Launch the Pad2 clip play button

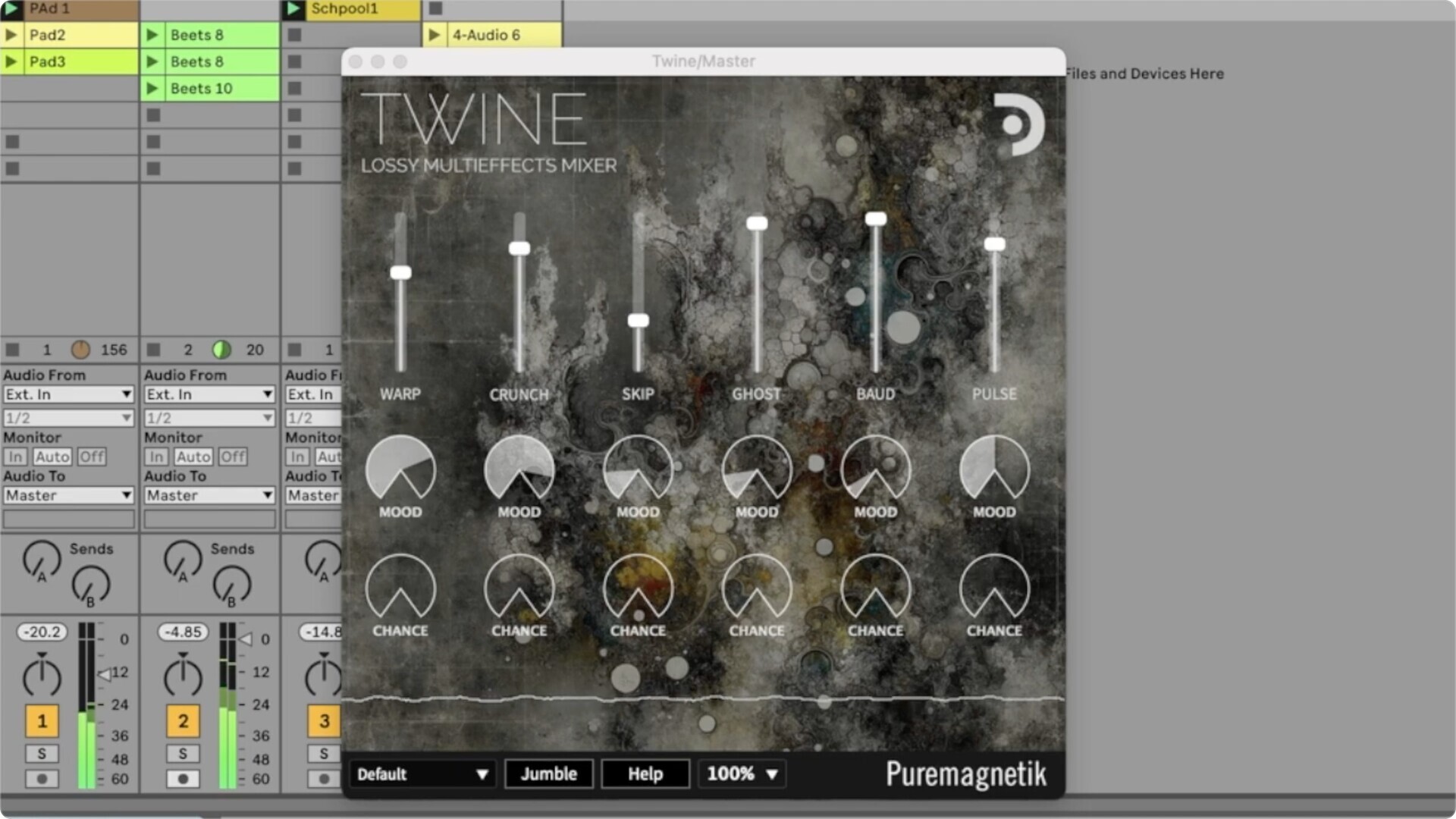point(11,35)
